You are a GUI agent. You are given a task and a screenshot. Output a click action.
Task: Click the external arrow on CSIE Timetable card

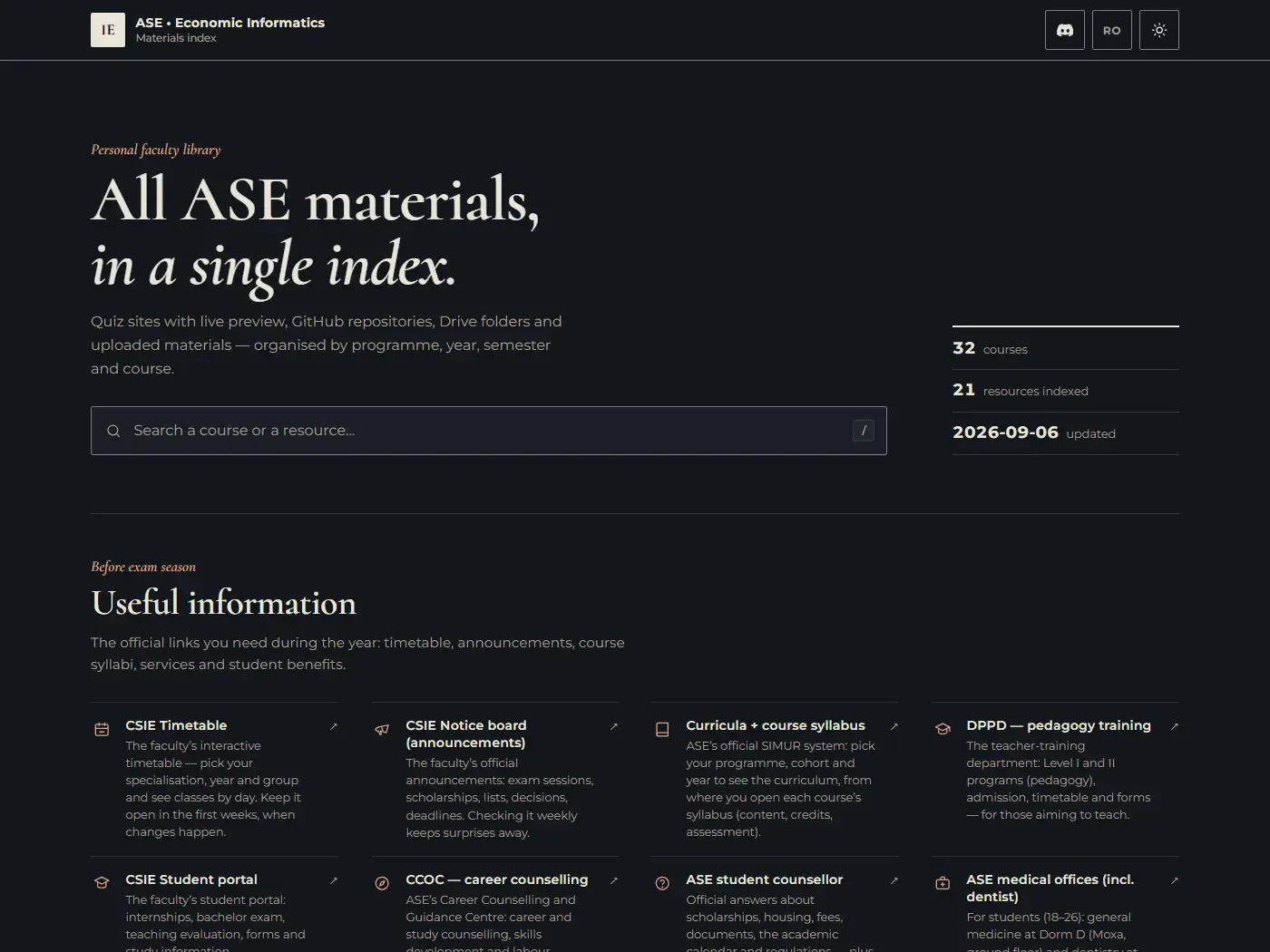point(334,726)
